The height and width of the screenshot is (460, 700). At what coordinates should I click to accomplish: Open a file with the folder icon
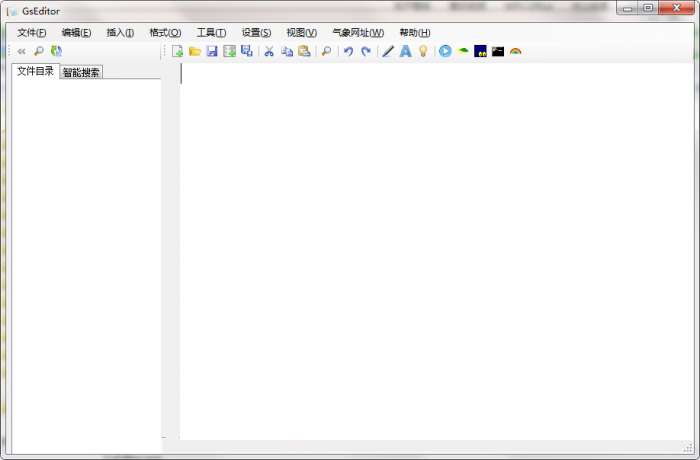pos(195,51)
